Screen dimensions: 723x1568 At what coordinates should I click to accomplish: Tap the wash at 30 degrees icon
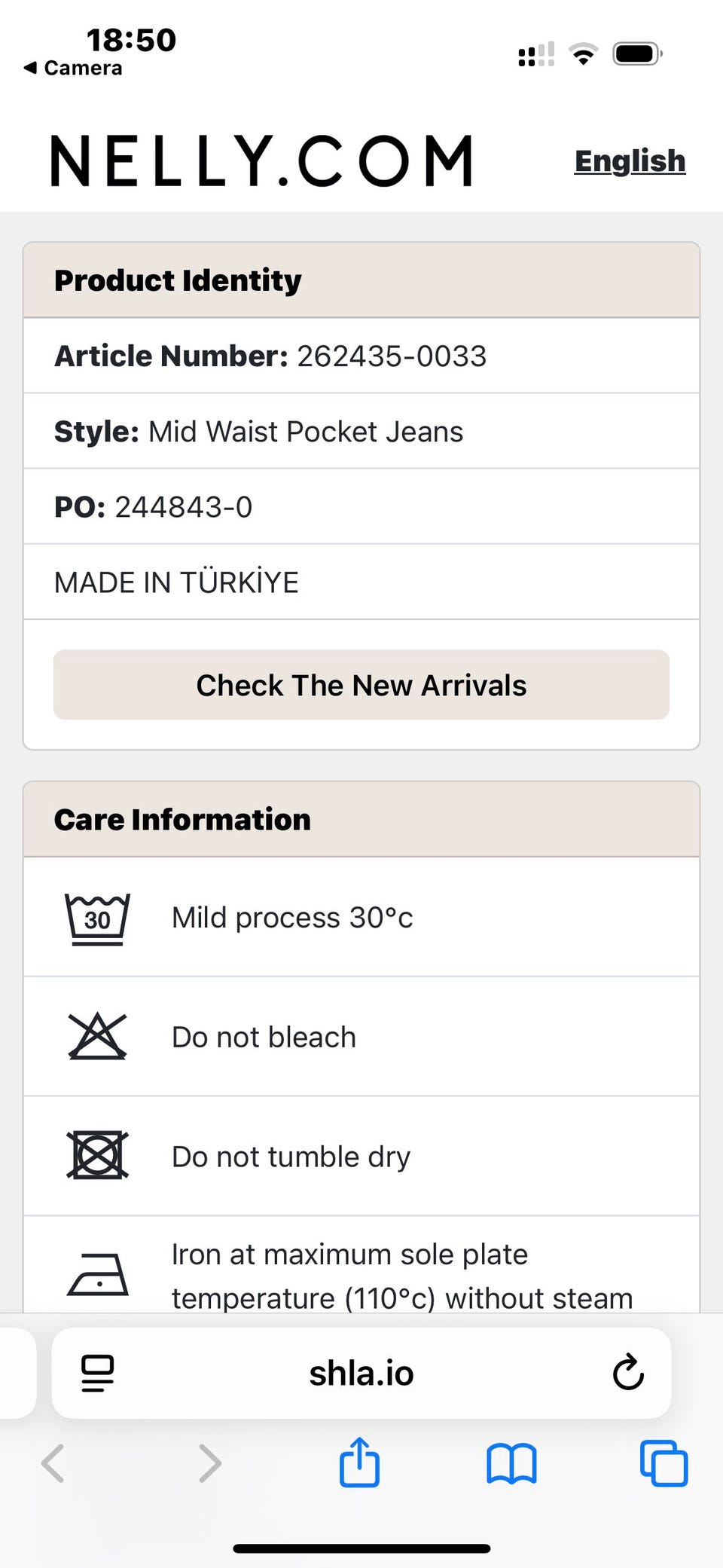point(97,918)
